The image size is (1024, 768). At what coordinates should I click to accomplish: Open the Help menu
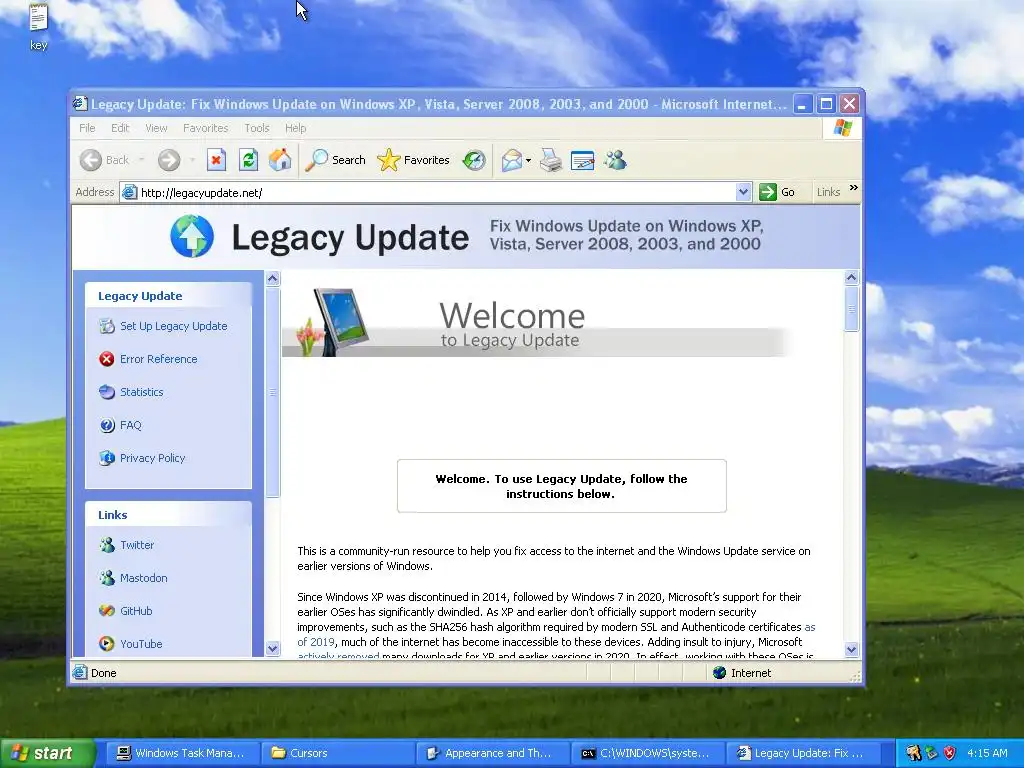click(295, 128)
